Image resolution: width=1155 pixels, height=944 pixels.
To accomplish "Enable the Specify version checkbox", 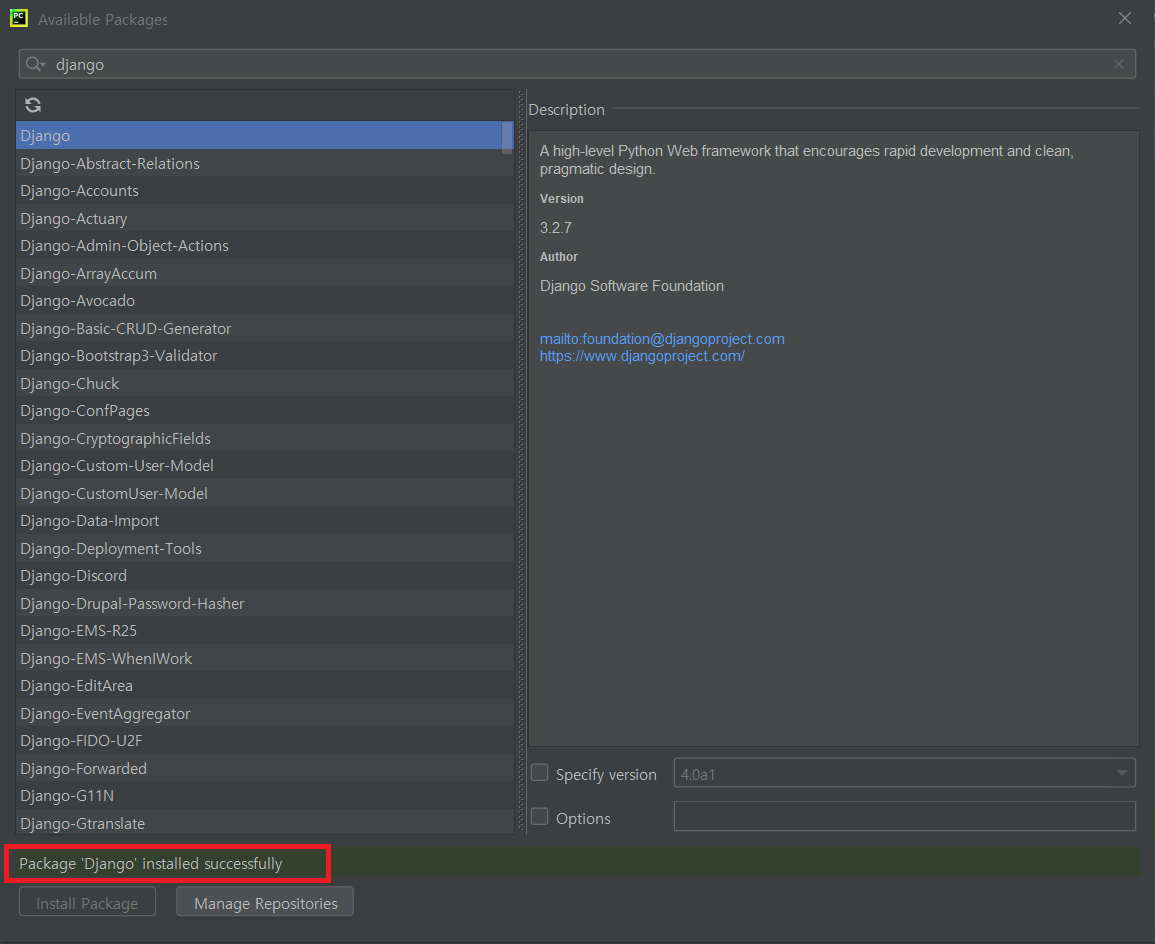I will coord(540,773).
